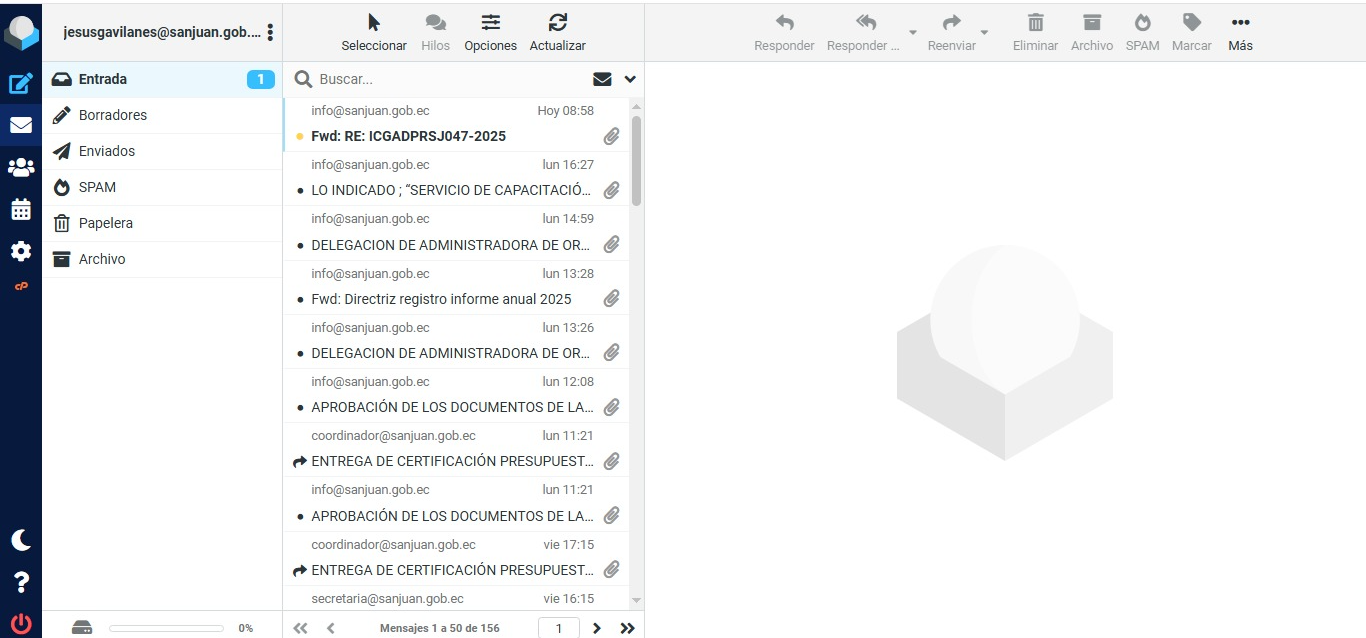Toggle the Seleccionar selection mode
The height and width of the screenshot is (638, 1366).
[x=374, y=31]
